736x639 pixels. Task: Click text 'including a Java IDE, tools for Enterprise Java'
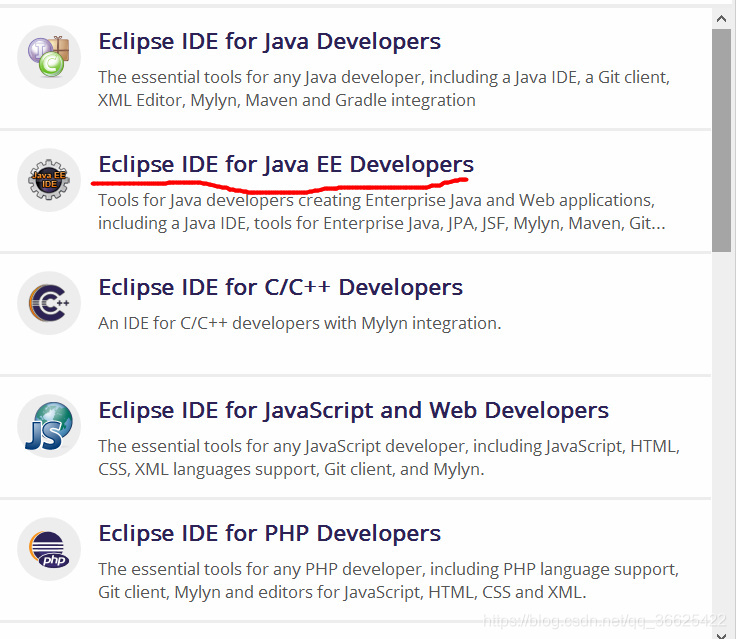click(271, 223)
